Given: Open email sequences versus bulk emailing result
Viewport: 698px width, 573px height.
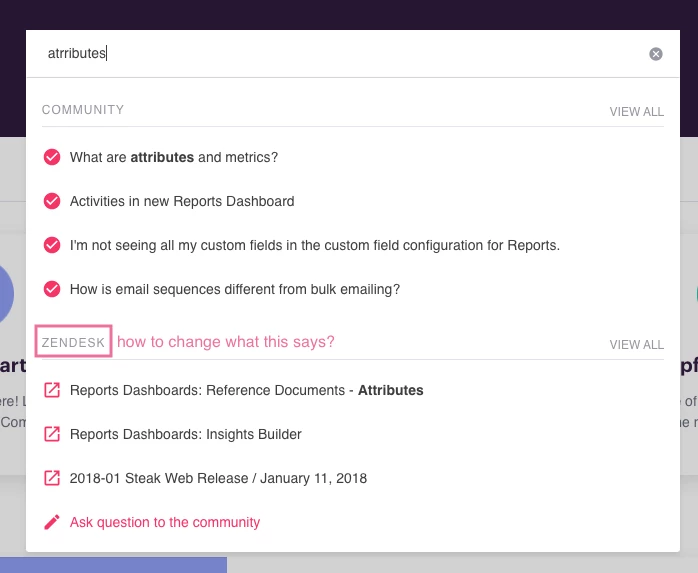Looking at the screenshot, I should point(235,289).
